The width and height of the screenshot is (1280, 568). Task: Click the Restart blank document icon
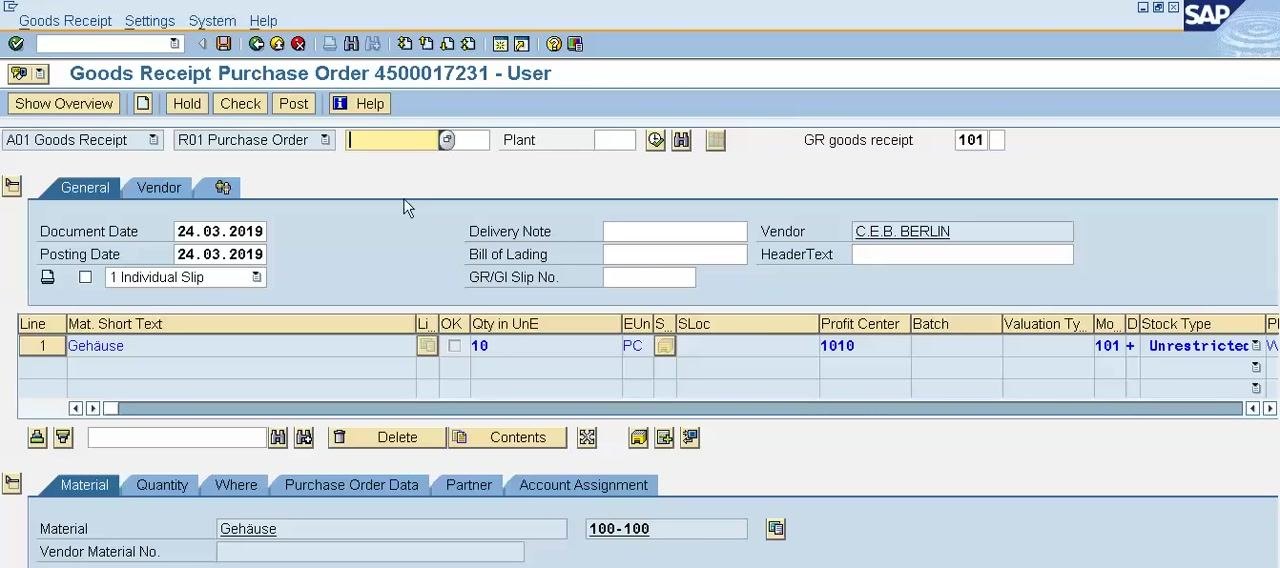[143, 103]
